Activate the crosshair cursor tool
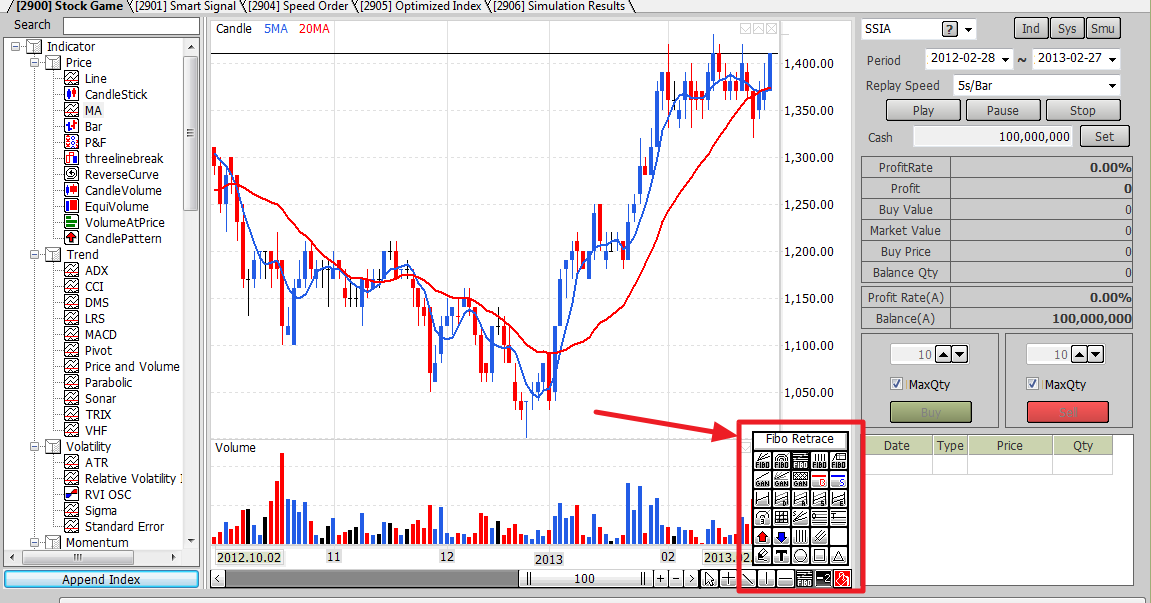Image resolution: width=1151 pixels, height=603 pixels. click(729, 578)
